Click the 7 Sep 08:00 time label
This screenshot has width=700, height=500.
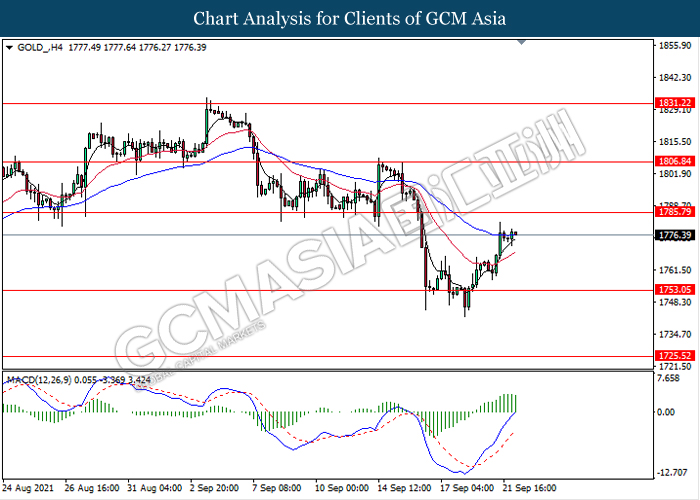pyautogui.click(x=277, y=488)
